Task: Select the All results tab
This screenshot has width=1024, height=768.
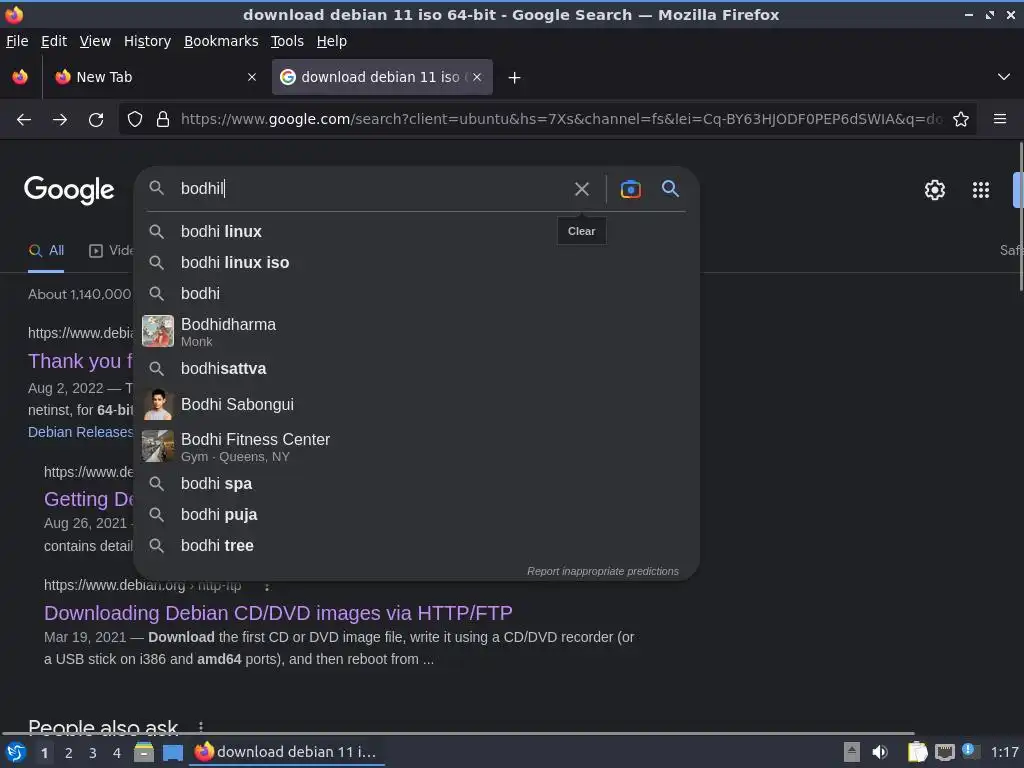Action: (46, 251)
